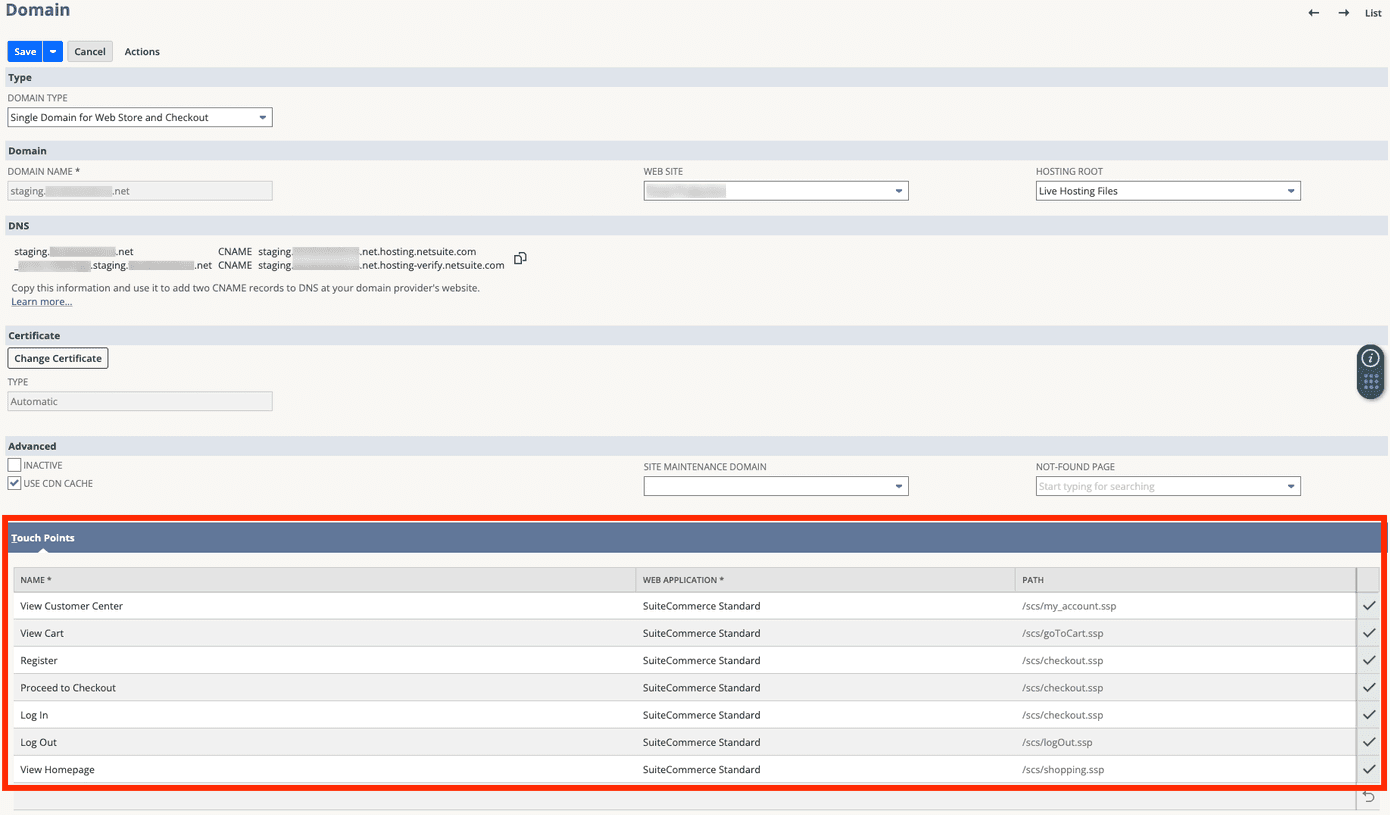Open the Actions menu
The width and height of the screenshot is (1390, 815).
tap(142, 52)
